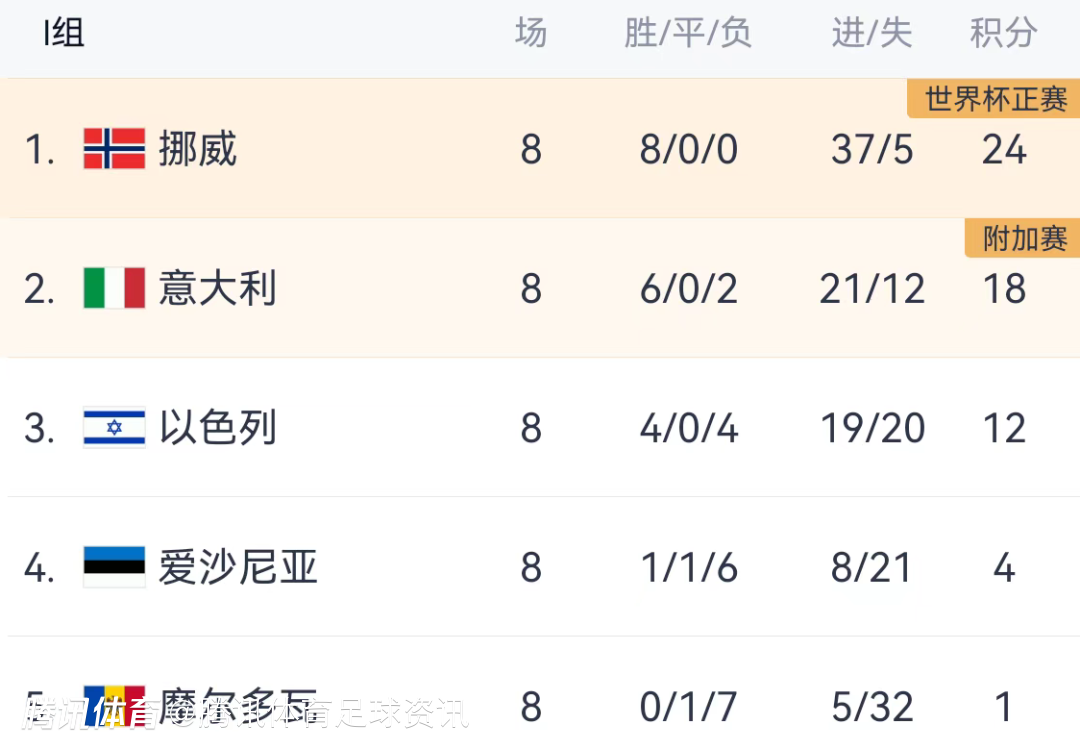Viewport: 1080px width, 749px height.
Task: Click the Israel flag icon
Action: click(x=114, y=428)
